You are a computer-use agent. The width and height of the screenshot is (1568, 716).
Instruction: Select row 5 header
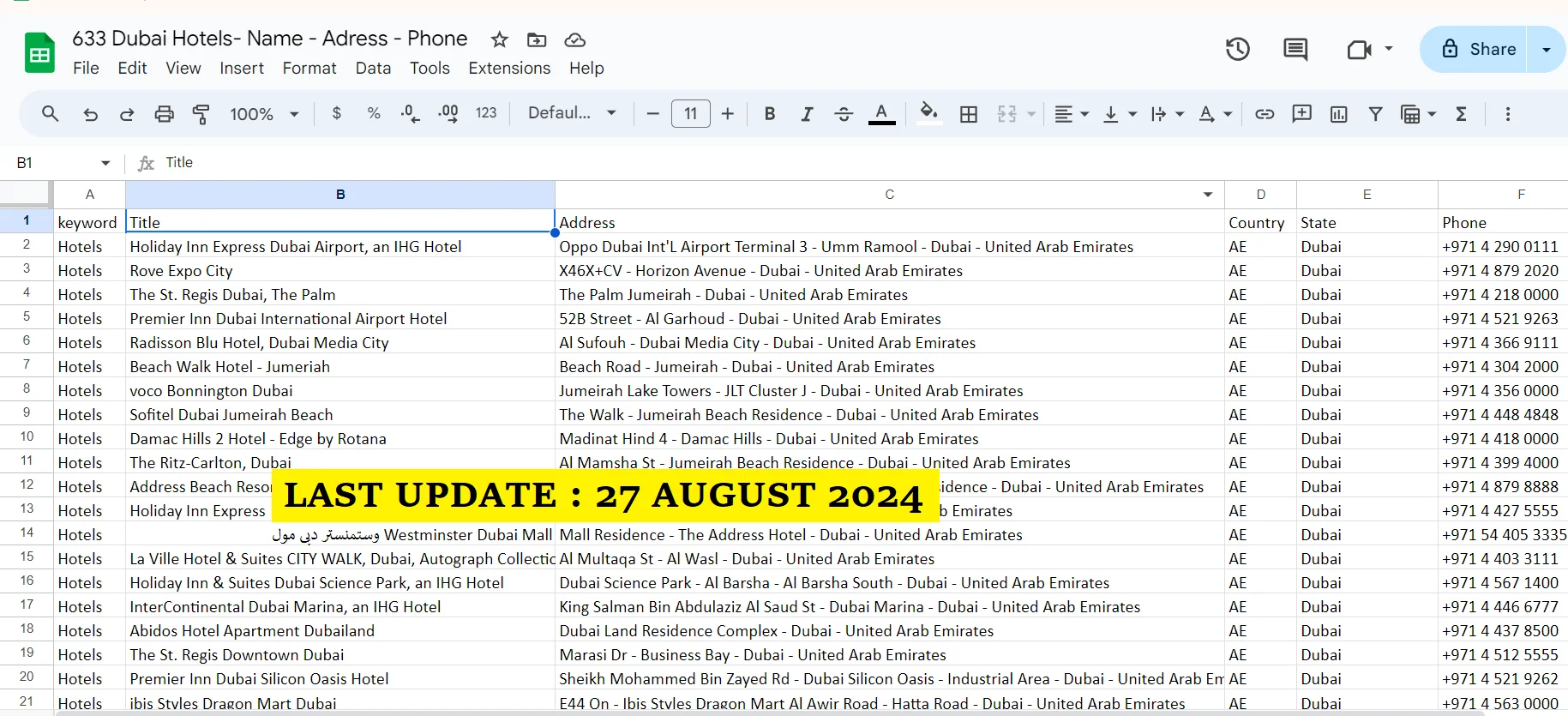27,318
